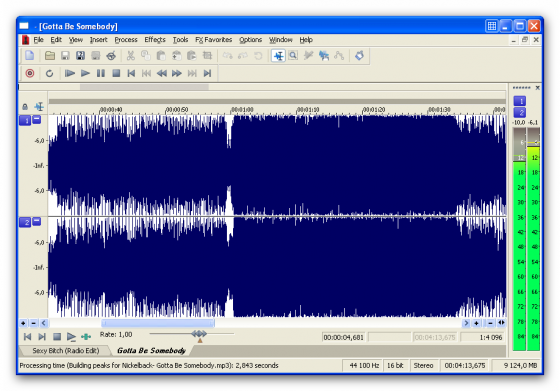
Task: Click the zoom in plus button beside the horizontal scrollbar
Action: [x=476, y=323]
